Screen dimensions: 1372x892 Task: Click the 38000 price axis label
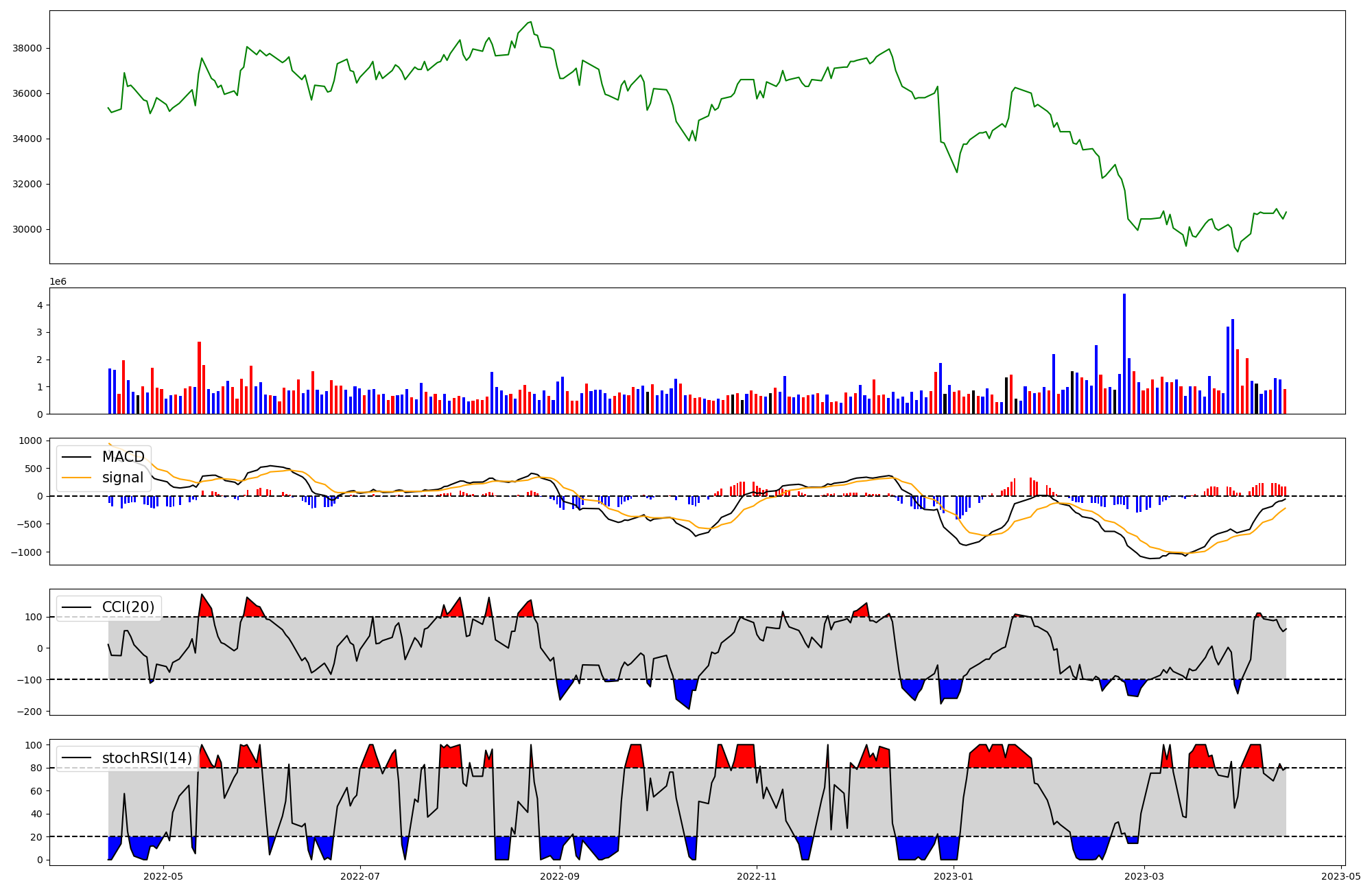tap(27, 48)
